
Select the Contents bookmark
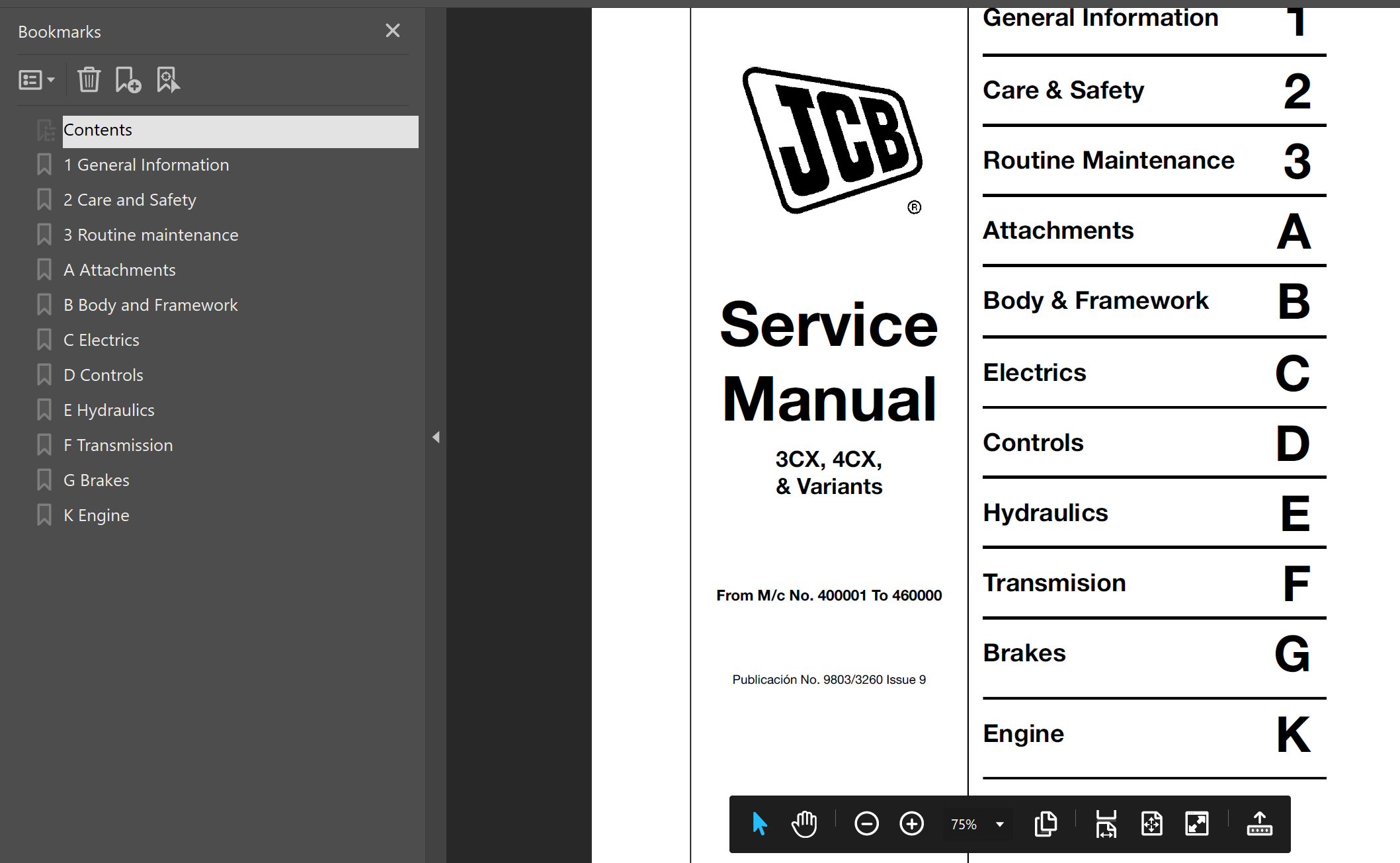(x=241, y=131)
